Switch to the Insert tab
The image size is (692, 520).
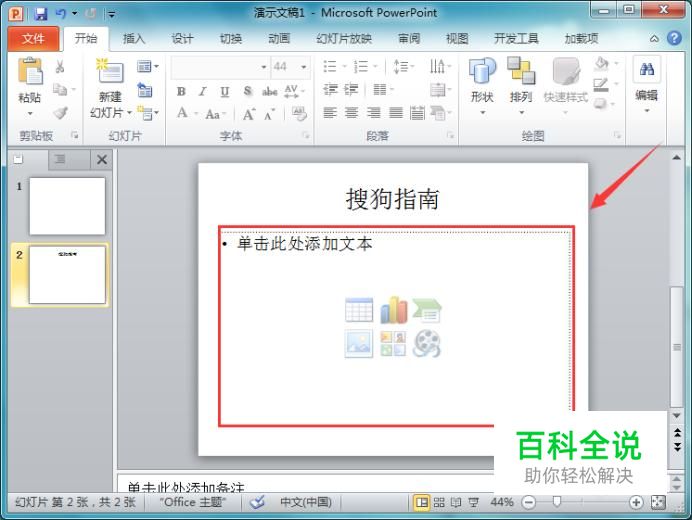134,39
